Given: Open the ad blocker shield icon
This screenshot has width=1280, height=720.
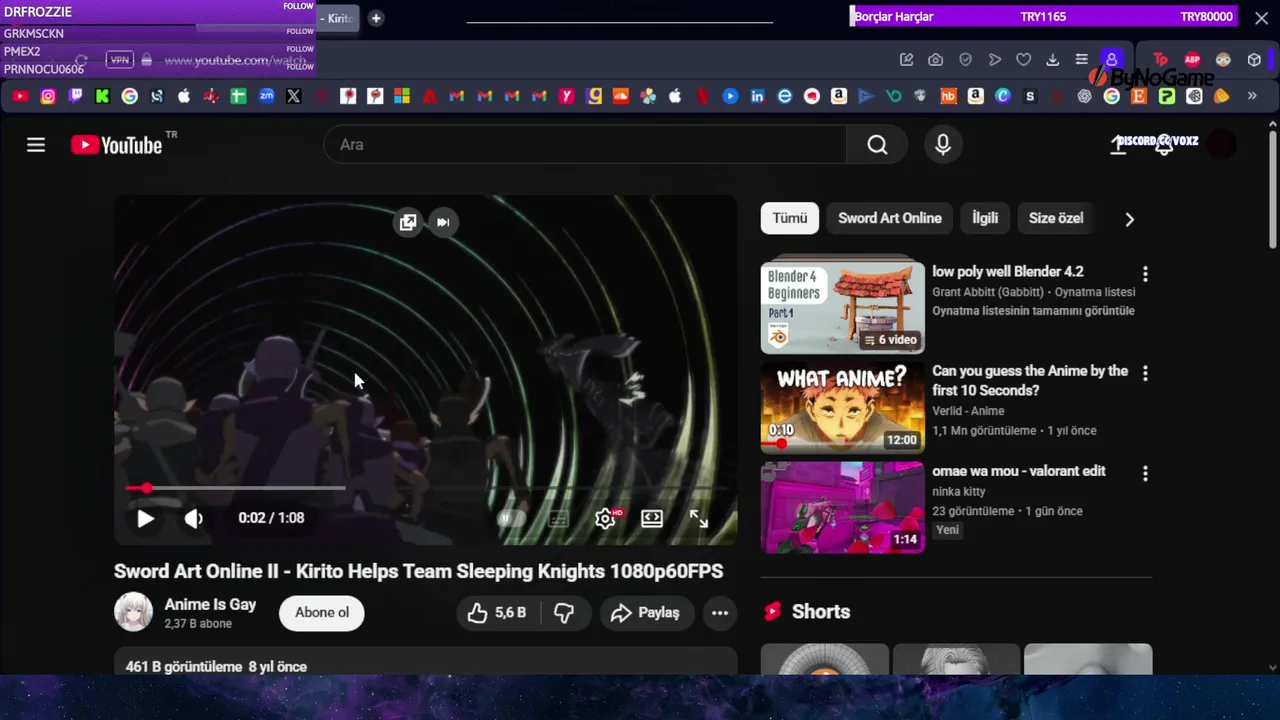Looking at the screenshot, I should point(965,60).
